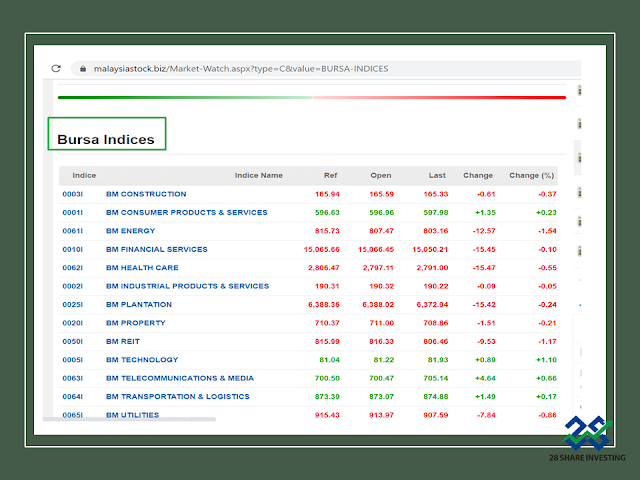Open the BM ENERGY index link

(x=131, y=231)
